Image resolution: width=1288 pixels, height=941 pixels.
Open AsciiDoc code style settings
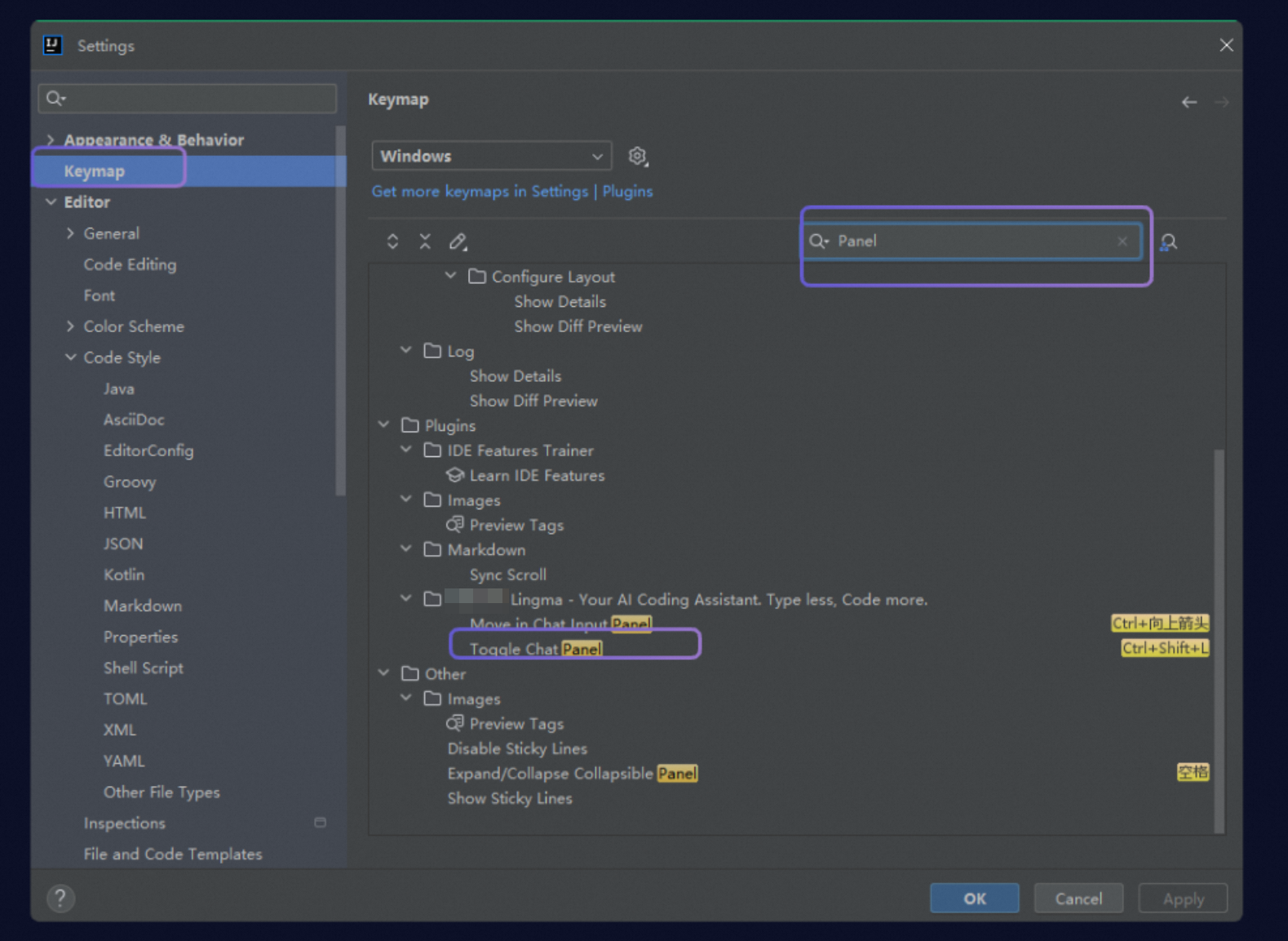(134, 419)
